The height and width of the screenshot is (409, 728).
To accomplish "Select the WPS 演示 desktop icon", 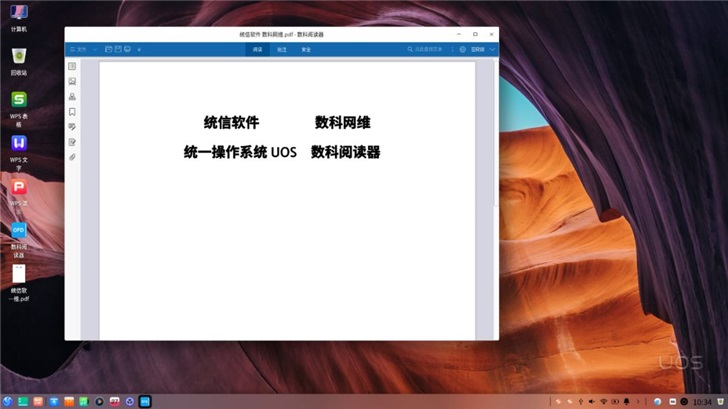I will pos(19,196).
